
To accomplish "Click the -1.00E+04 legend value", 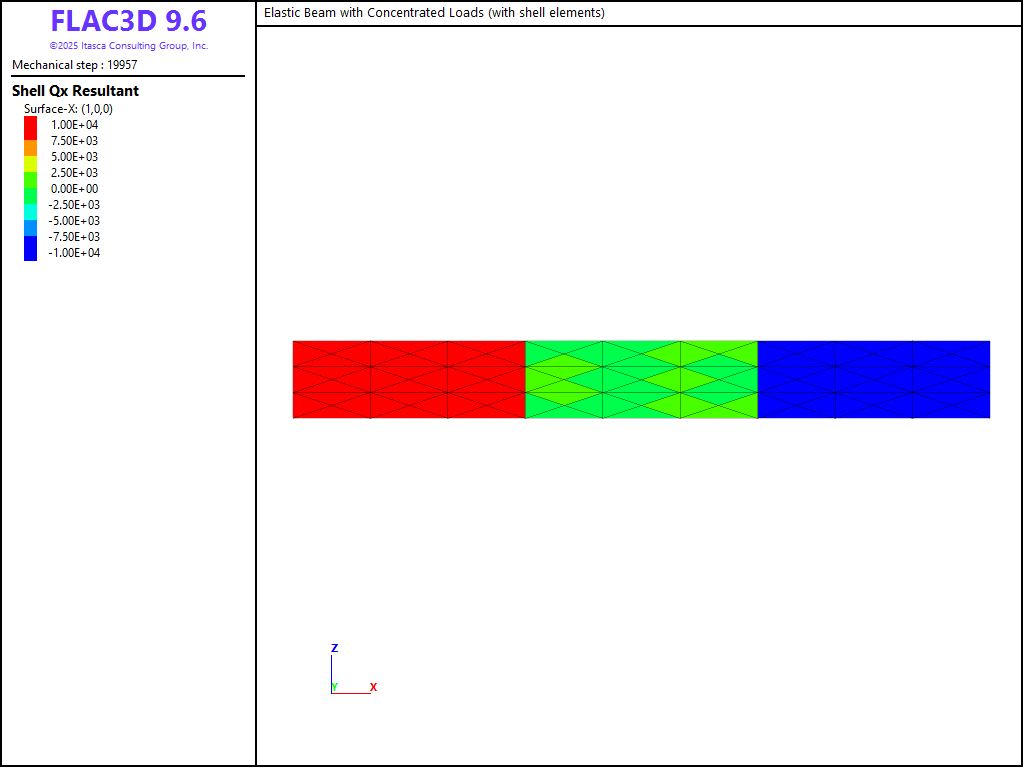I will (x=74, y=253).
